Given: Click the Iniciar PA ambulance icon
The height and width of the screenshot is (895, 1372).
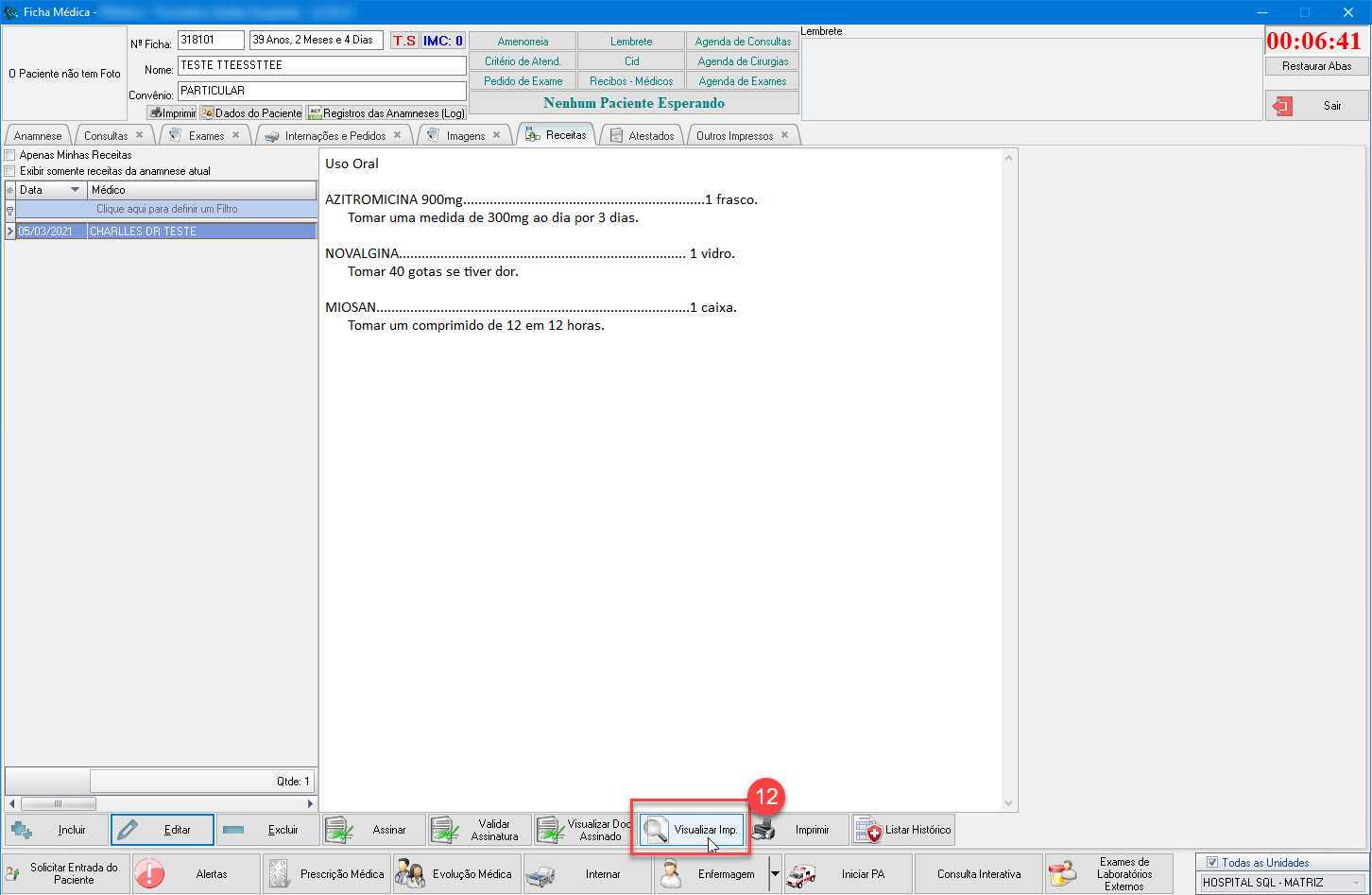Looking at the screenshot, I should click(801, 874).
